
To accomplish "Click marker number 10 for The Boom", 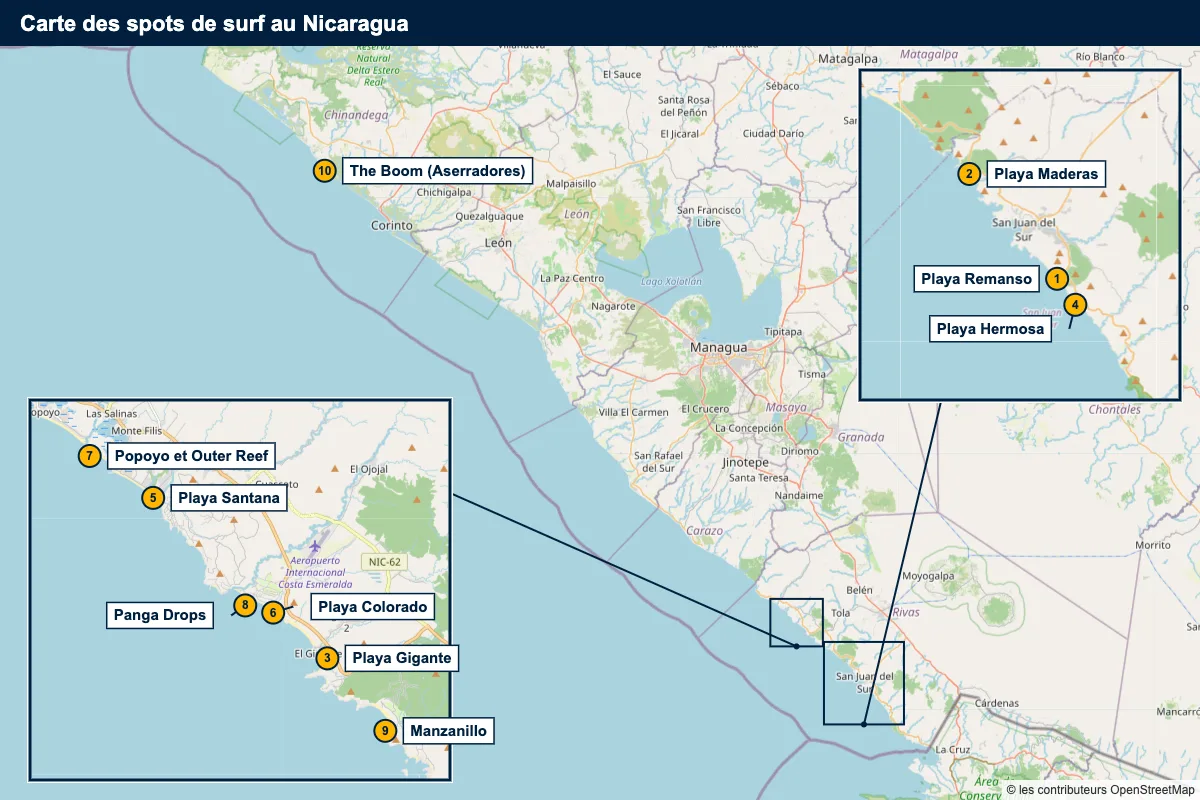I will coord(324,171).
